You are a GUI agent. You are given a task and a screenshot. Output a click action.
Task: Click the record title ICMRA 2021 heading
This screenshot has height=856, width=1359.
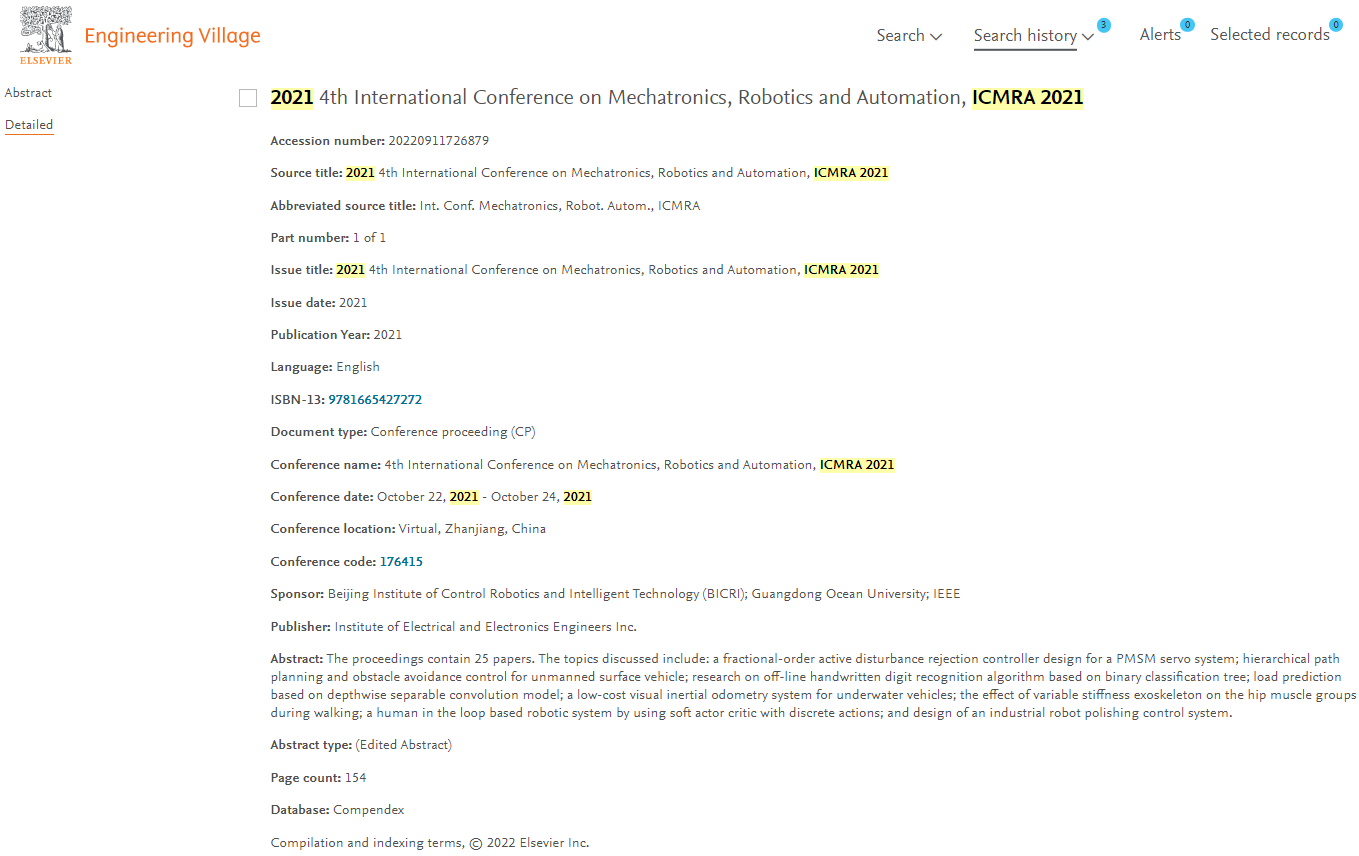coord(677,98)
